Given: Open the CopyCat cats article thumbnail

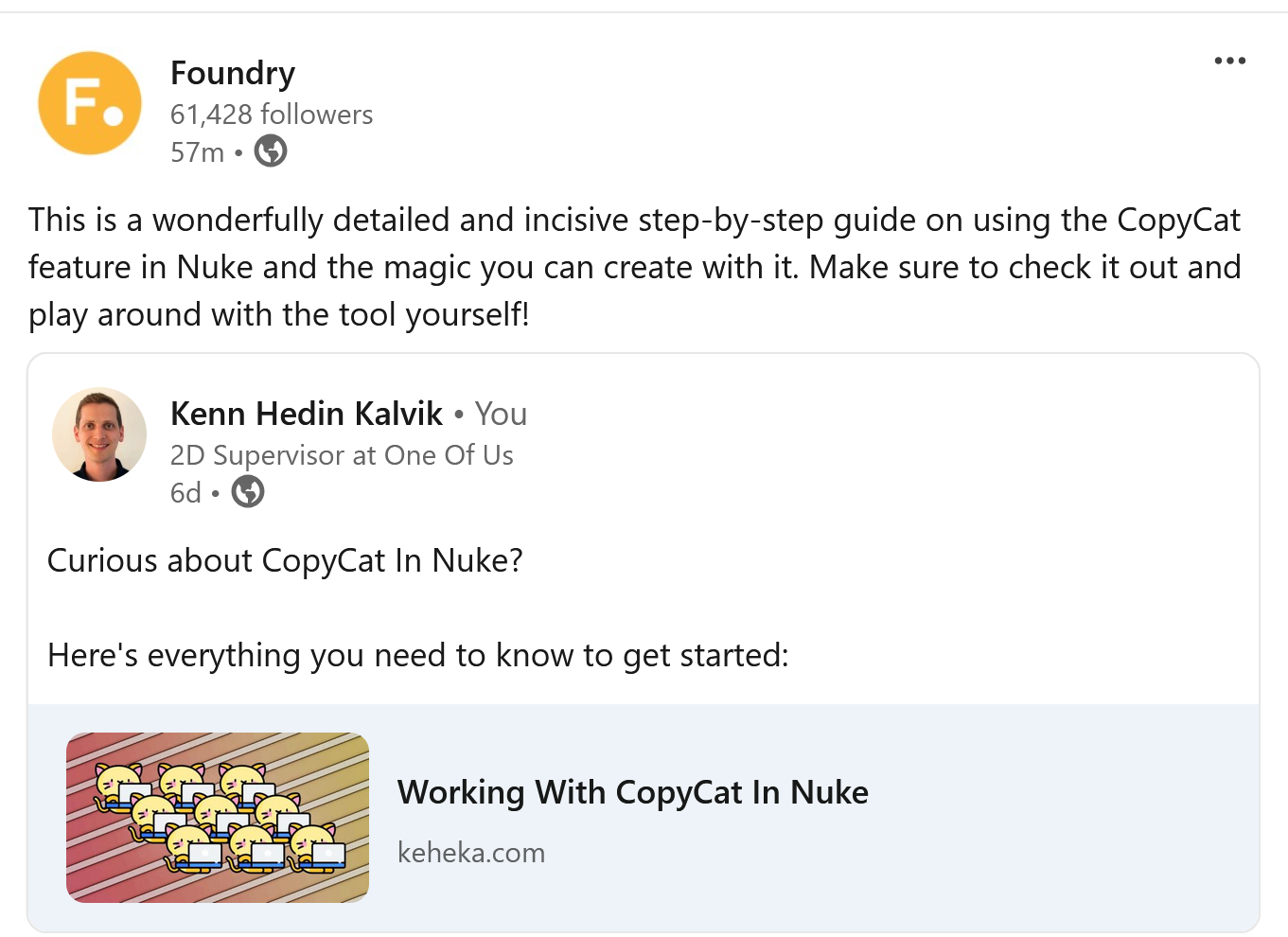Looking at the screenshot, I should coord(218,818).
